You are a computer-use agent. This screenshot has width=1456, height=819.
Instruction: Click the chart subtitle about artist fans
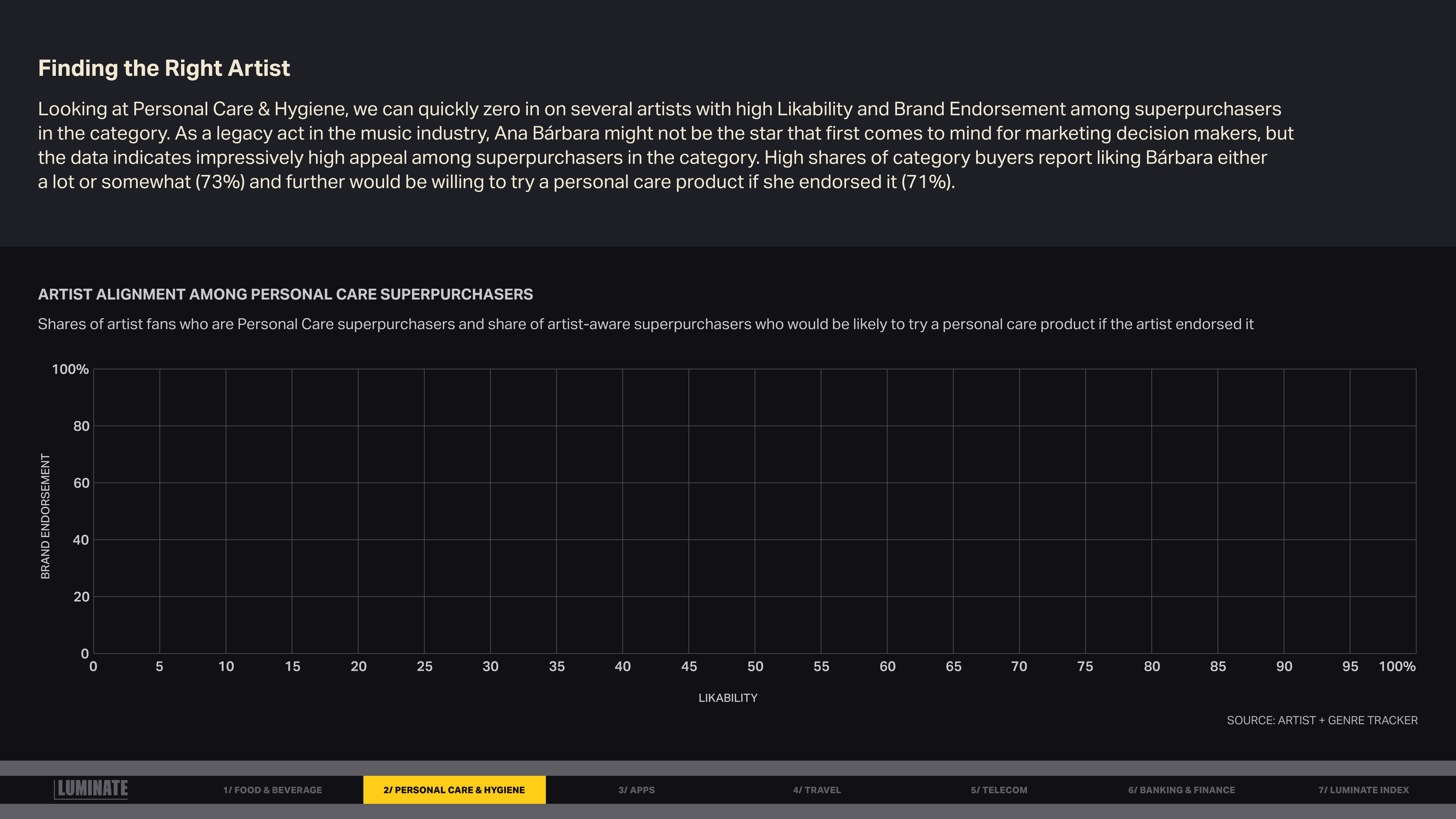coord(646,324)
